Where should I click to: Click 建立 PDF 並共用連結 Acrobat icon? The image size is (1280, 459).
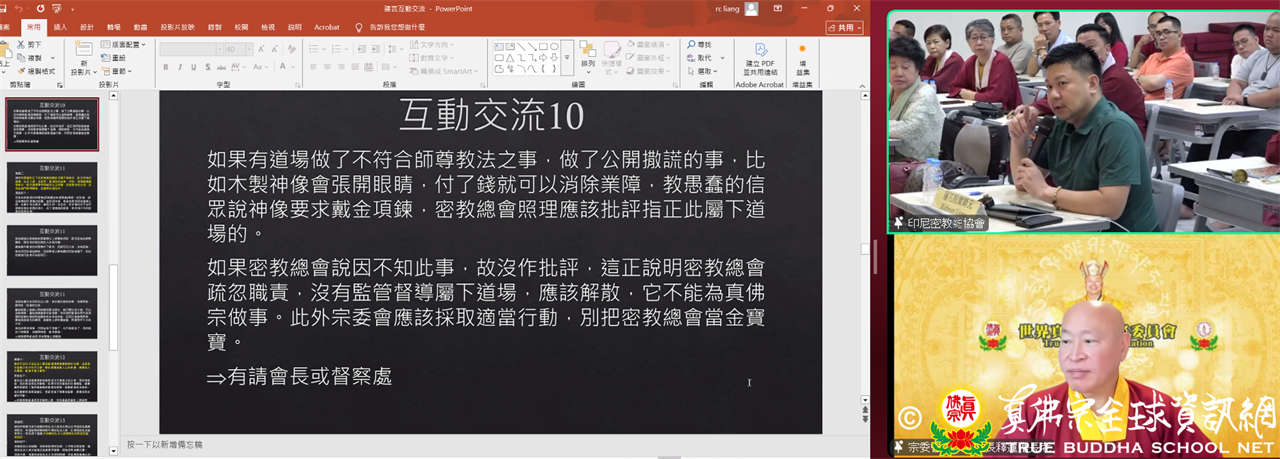[759, 58]
